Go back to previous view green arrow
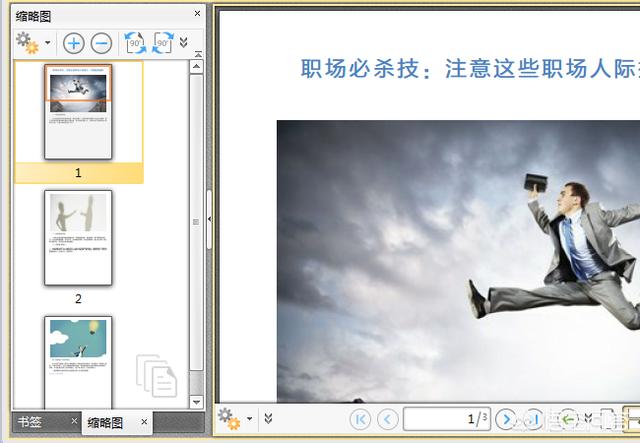The height and width of the screenshot is (443, 640). click(569, 419)
